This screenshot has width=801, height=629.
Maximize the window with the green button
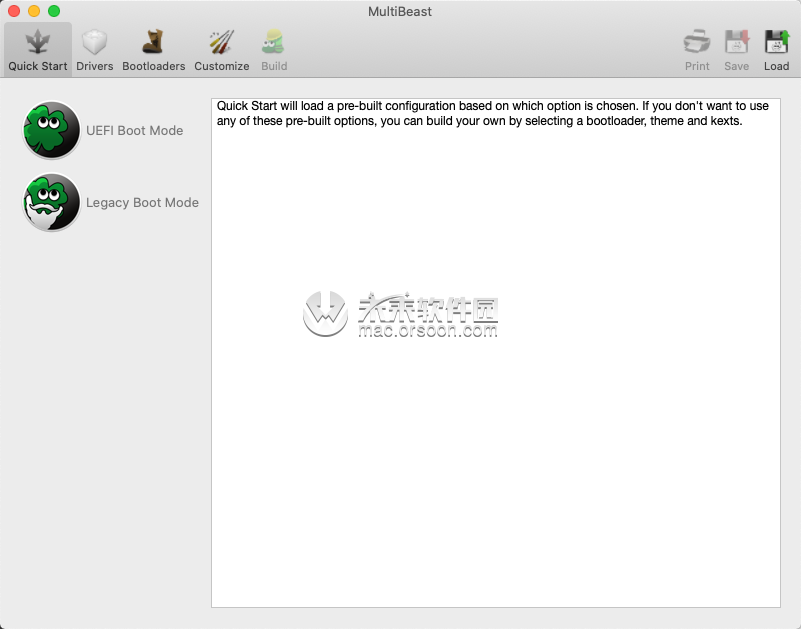54,11
